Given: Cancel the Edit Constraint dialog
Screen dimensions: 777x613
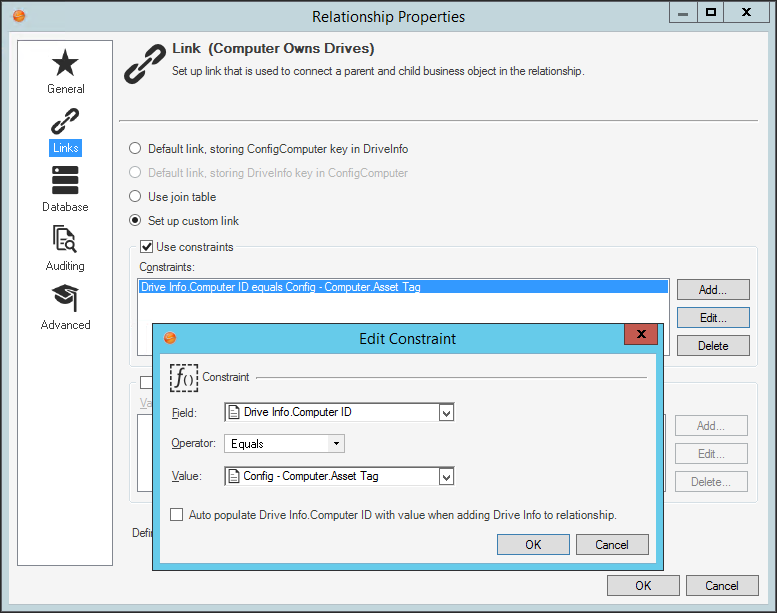Looking at the screenshot, I should click(612, 545).
